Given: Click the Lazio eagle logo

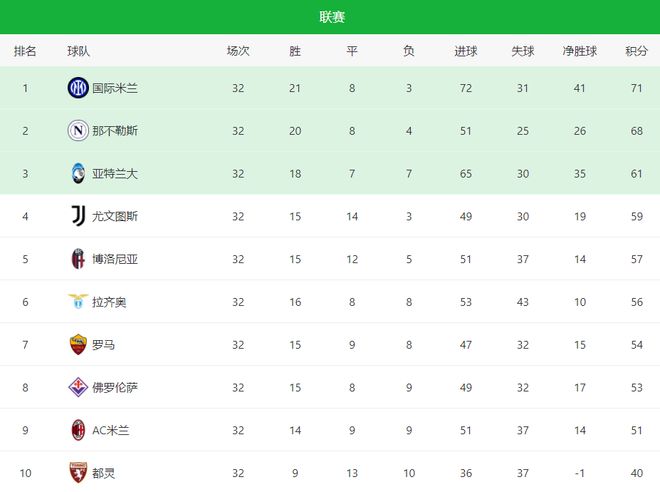Looking at the screenshot, I should click(78, 302).
